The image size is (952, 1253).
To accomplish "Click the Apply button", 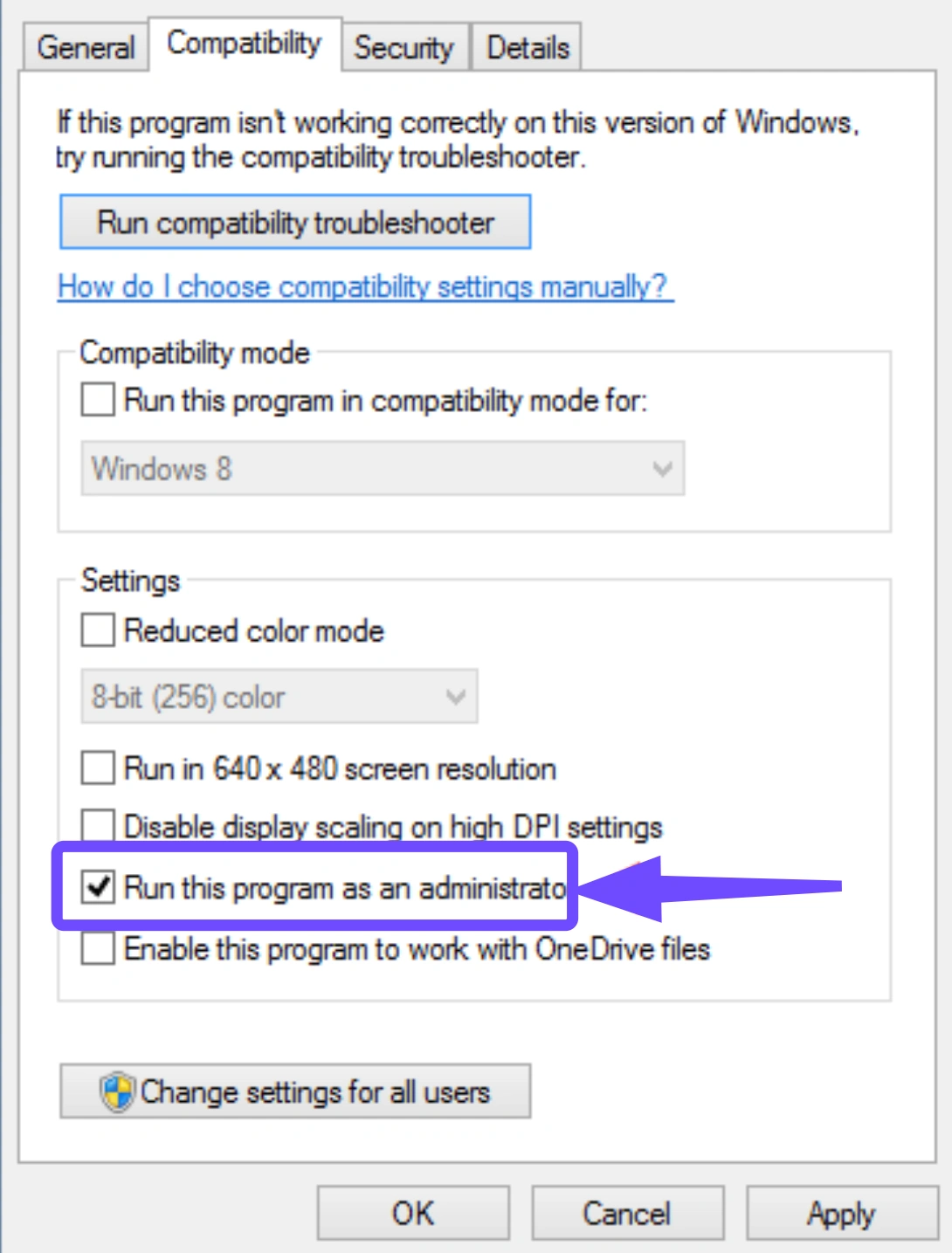I will pos(842,1213).
